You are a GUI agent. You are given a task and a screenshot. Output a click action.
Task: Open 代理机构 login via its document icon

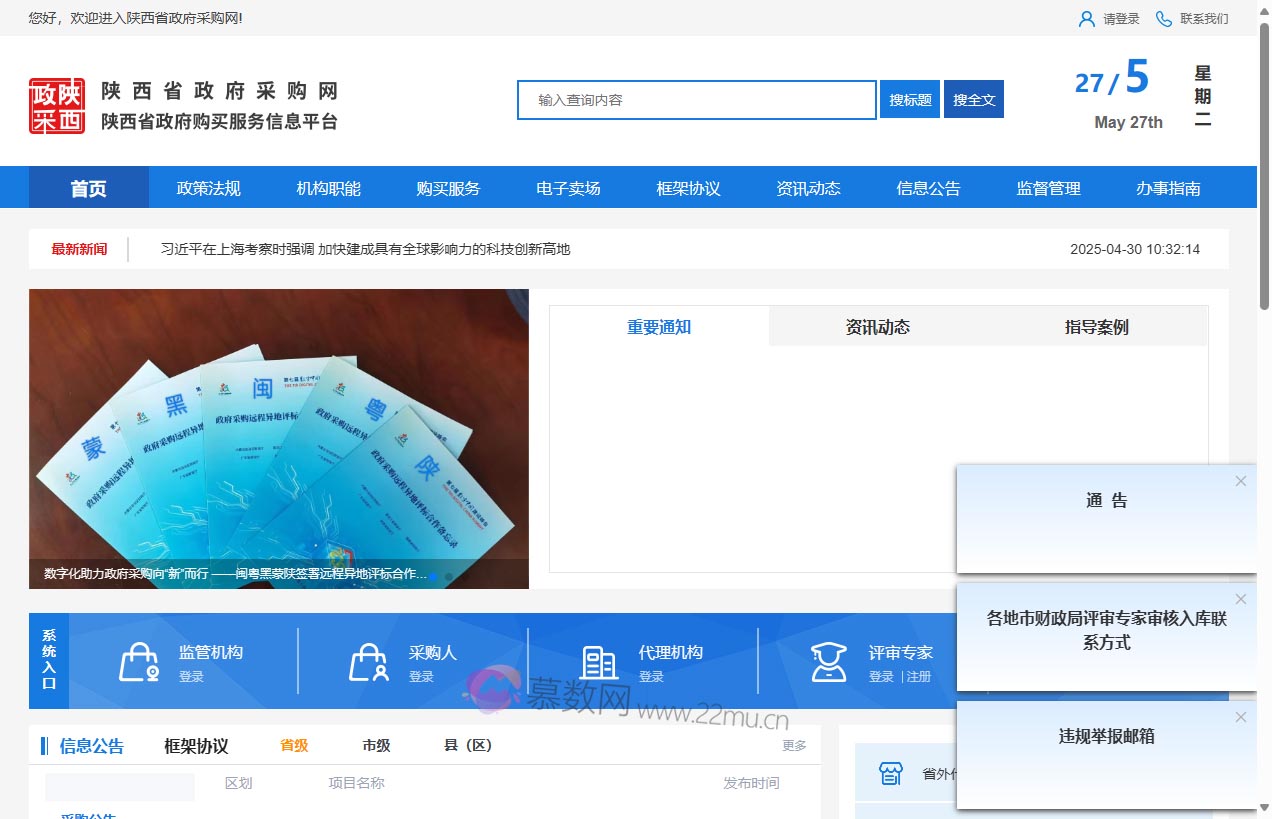(x=598, y=660)
